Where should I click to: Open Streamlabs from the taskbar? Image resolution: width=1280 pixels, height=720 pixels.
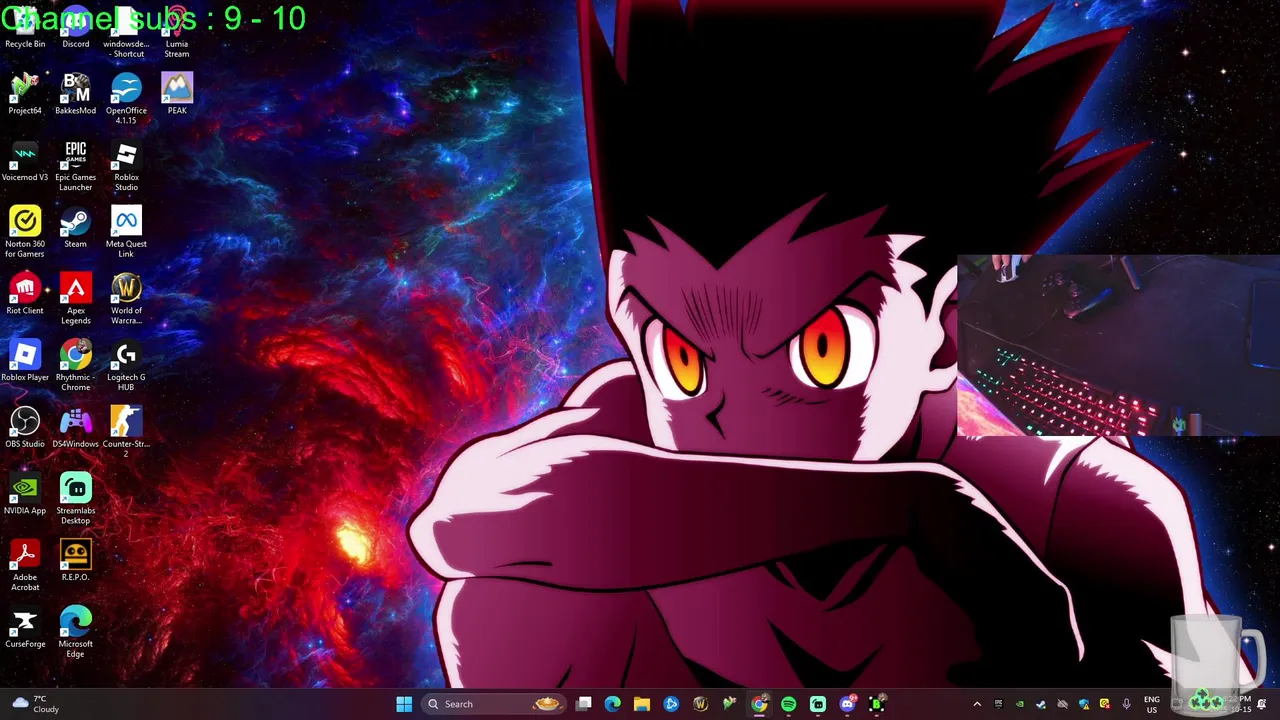[818, 704]
